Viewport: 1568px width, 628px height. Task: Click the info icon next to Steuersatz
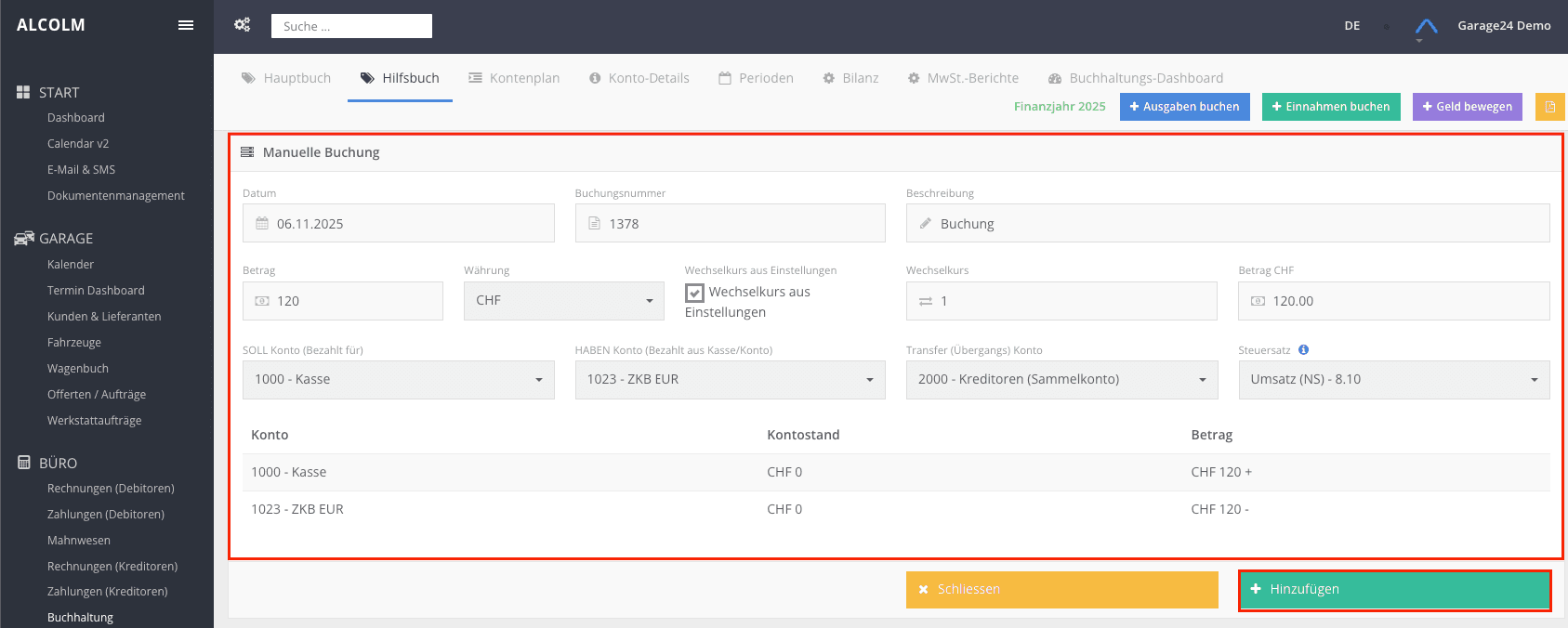[x=1303, y=350]
